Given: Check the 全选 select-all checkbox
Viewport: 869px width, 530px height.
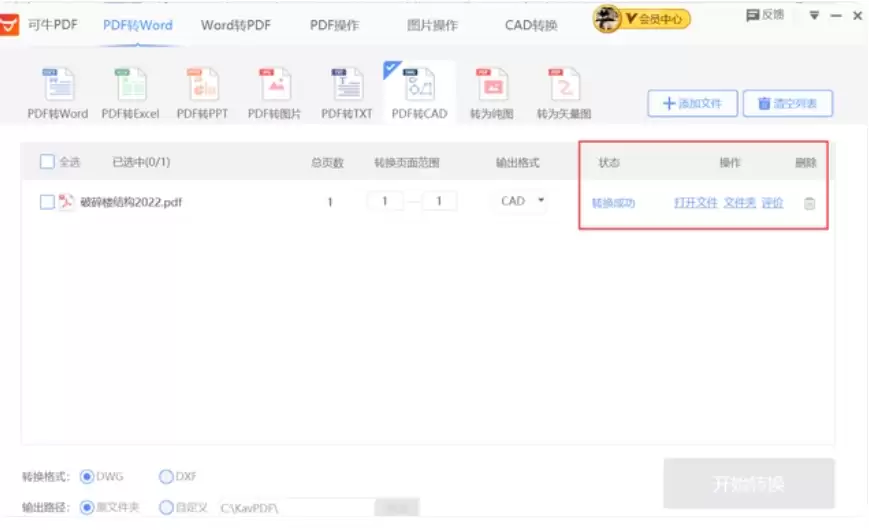Looking at the screenshot, I should point(47,162).
